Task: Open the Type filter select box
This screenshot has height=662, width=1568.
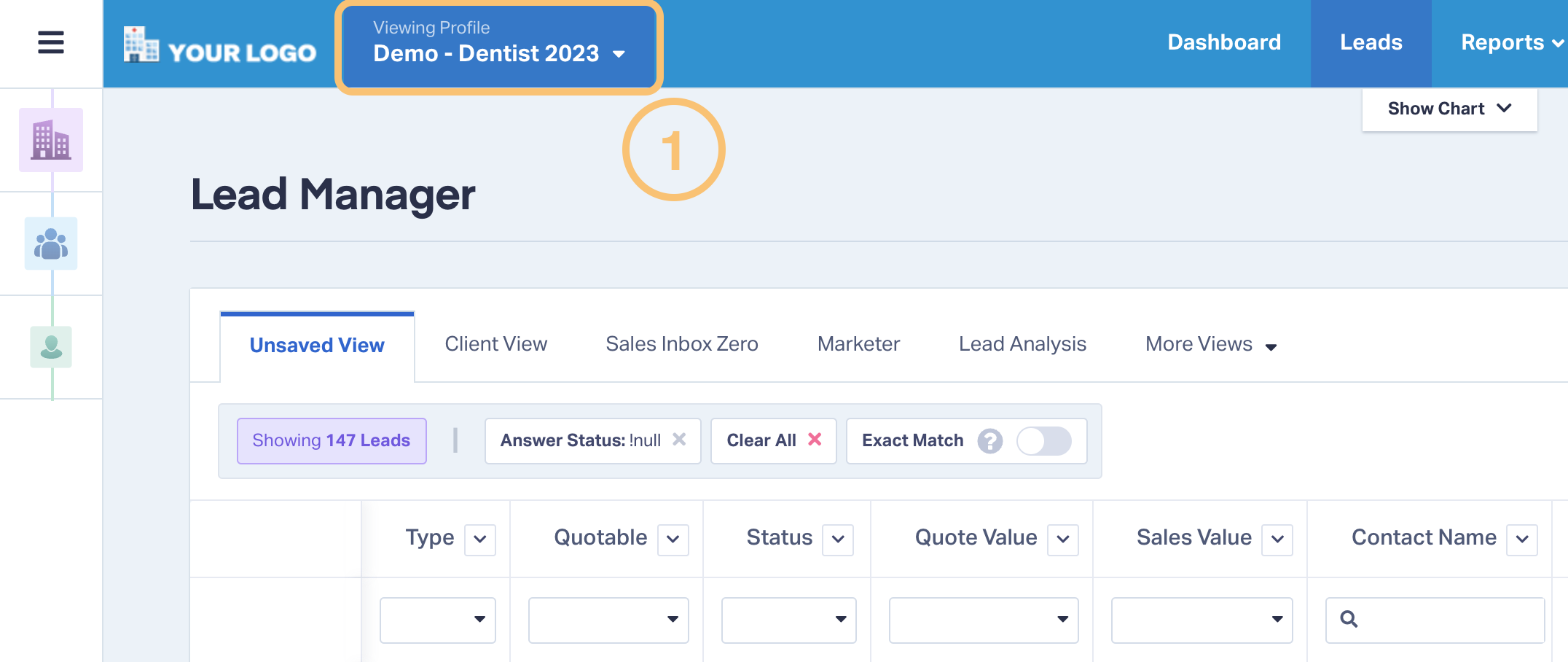Action: point(438,620)
